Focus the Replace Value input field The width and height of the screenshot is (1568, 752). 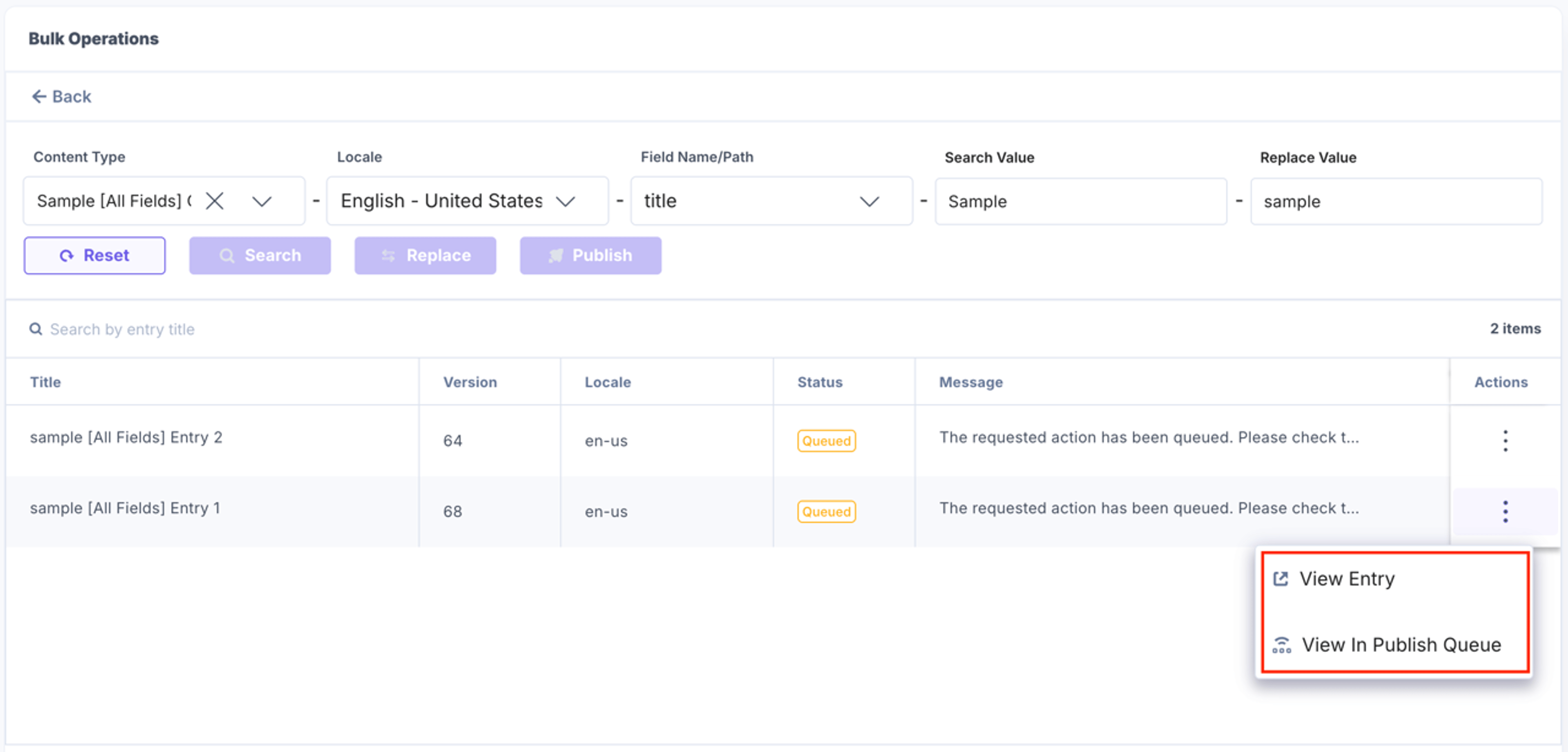[x=1396, y=201]
